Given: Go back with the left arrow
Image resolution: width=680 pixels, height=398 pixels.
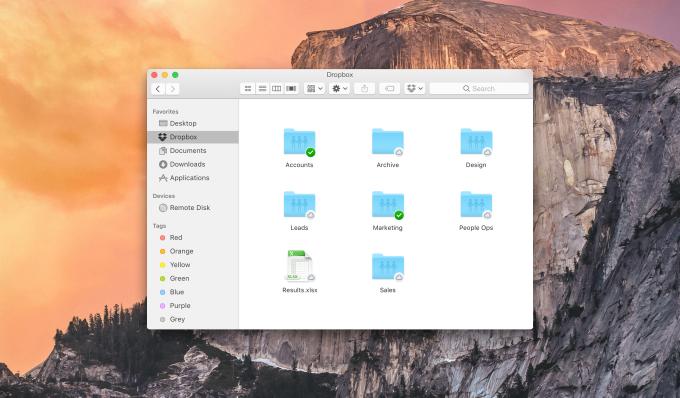Looking at the screenshot, I should pyautogui.click(x=158, y=89).
